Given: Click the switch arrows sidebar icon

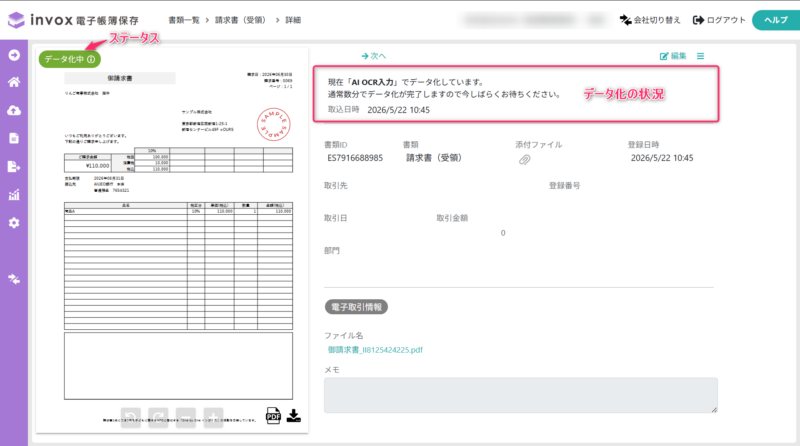Looking at the screenshot, I should point(14,279).
